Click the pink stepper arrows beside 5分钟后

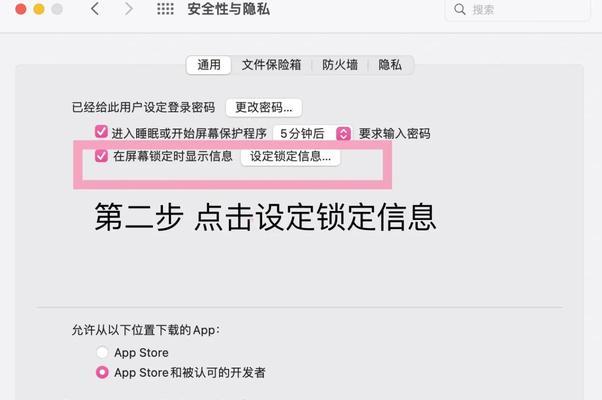(x=344, y=134)
